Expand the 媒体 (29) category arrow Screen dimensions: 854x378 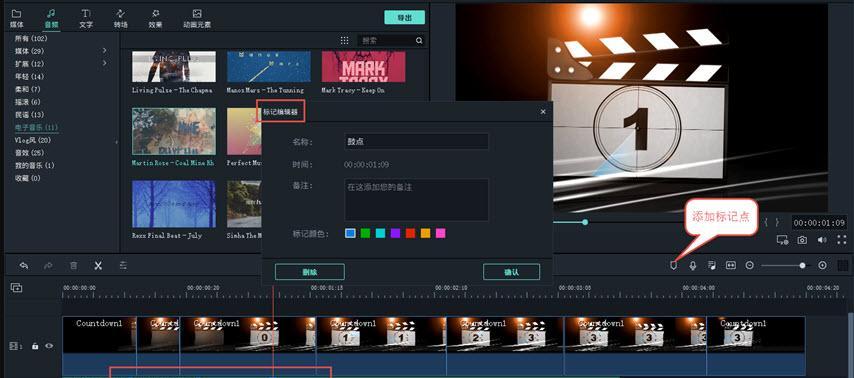[104, 51]
